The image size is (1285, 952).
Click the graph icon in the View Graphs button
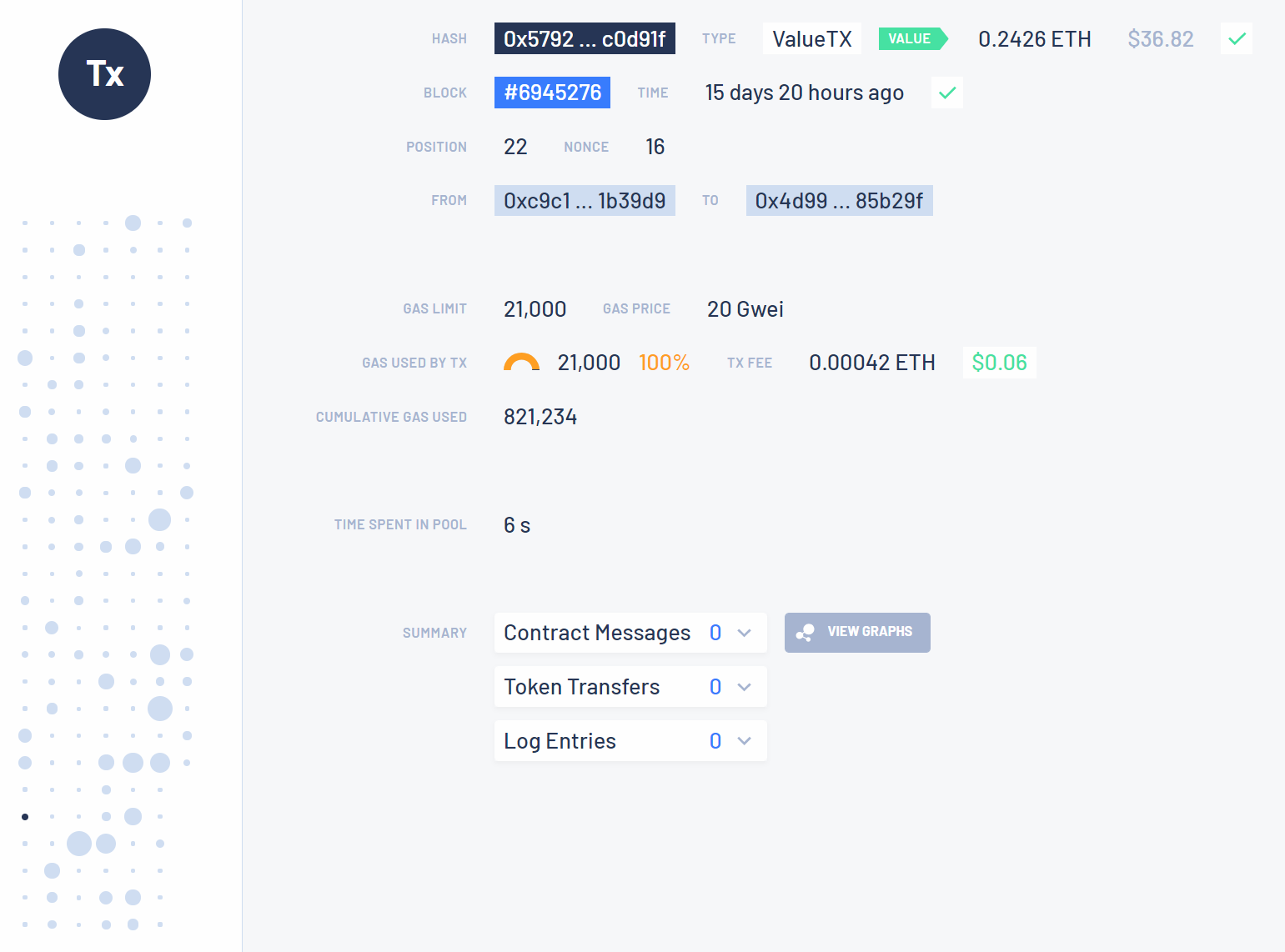coord(805,633)
